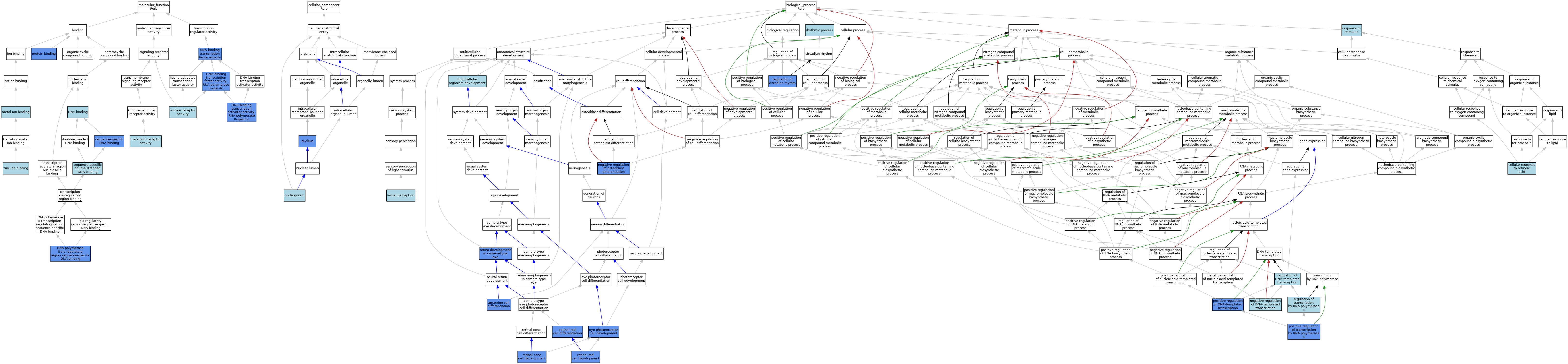1568x364 pixels.
Task: Select the transition metal ion binding node
Action: 16,141
